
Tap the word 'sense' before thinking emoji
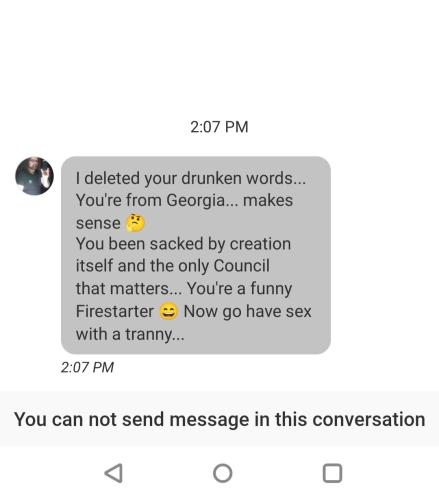click(x=98, y=223)
